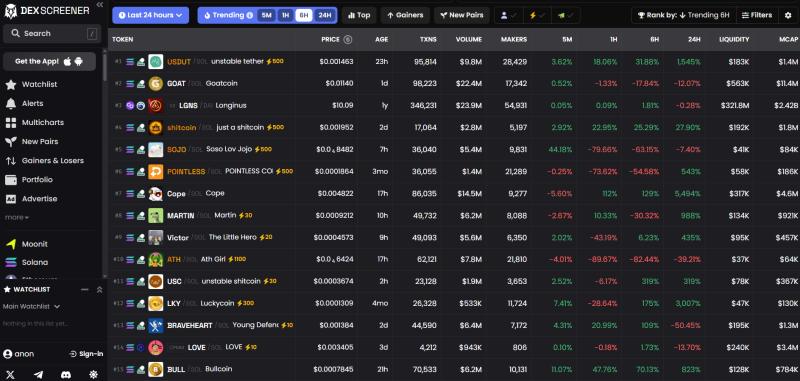Switch trending to 5M
The height and width of the screenshot is (381, 800).
pos(266,15)
